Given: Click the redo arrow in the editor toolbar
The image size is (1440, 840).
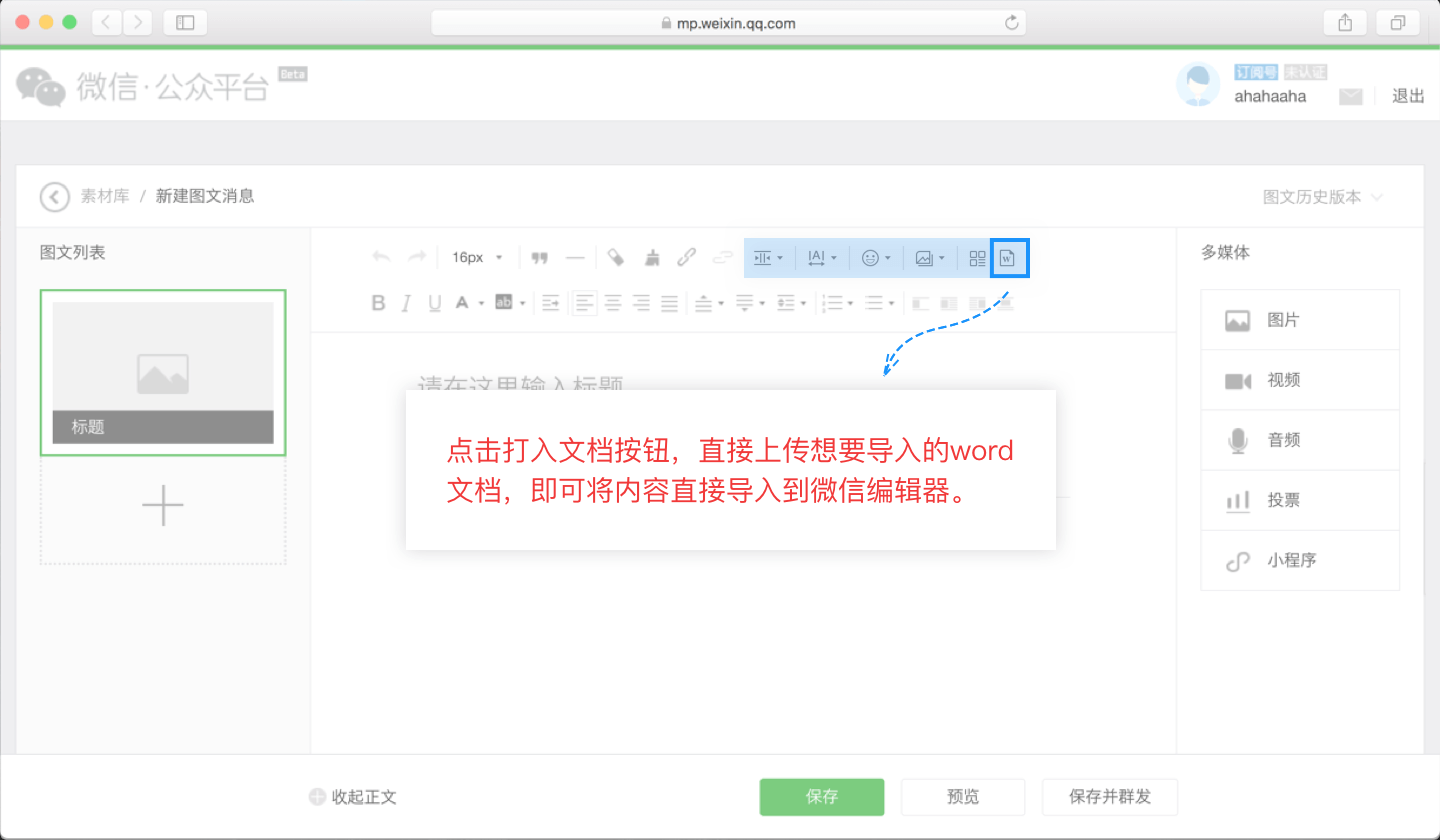Looking at the screenshot, I should click(x=417, y=257).
